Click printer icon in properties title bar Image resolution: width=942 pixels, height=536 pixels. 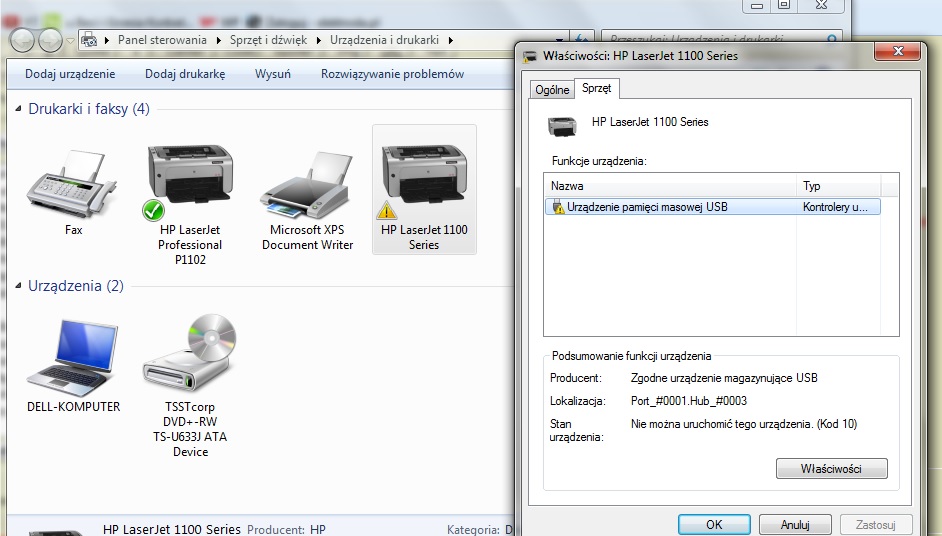click(x=530, y=56)
